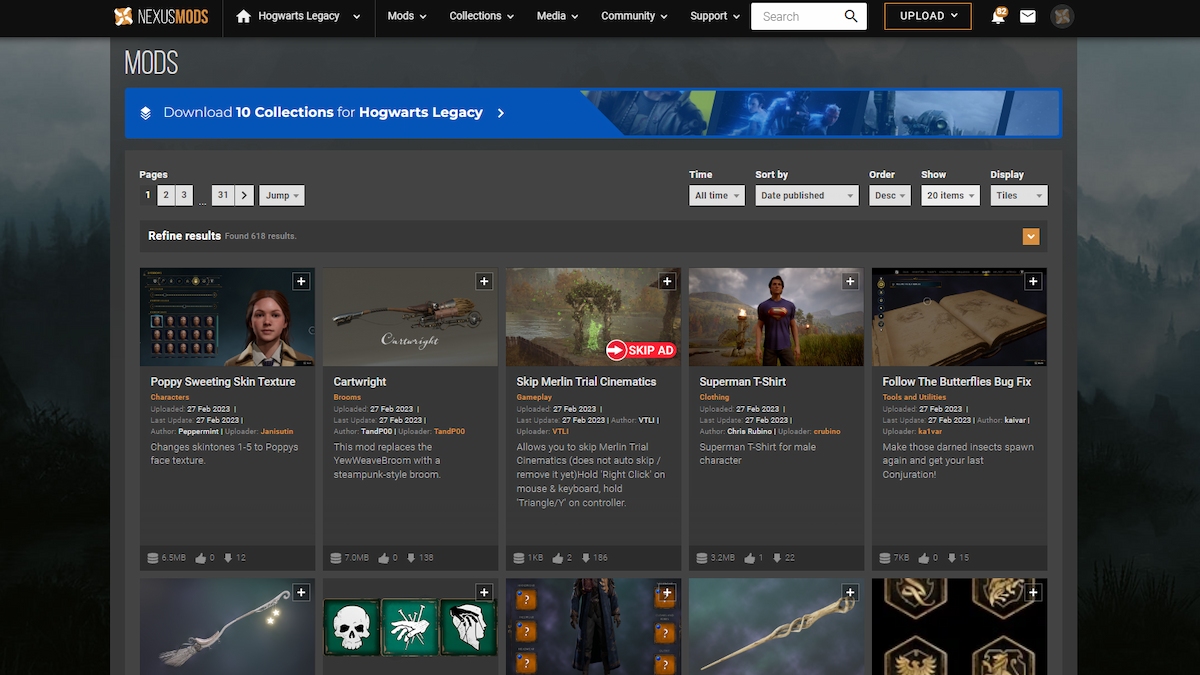The width and height of the screenshot is (1200, 675).
Task: Open the Sort by Date published dropdown
Action: 806,196
